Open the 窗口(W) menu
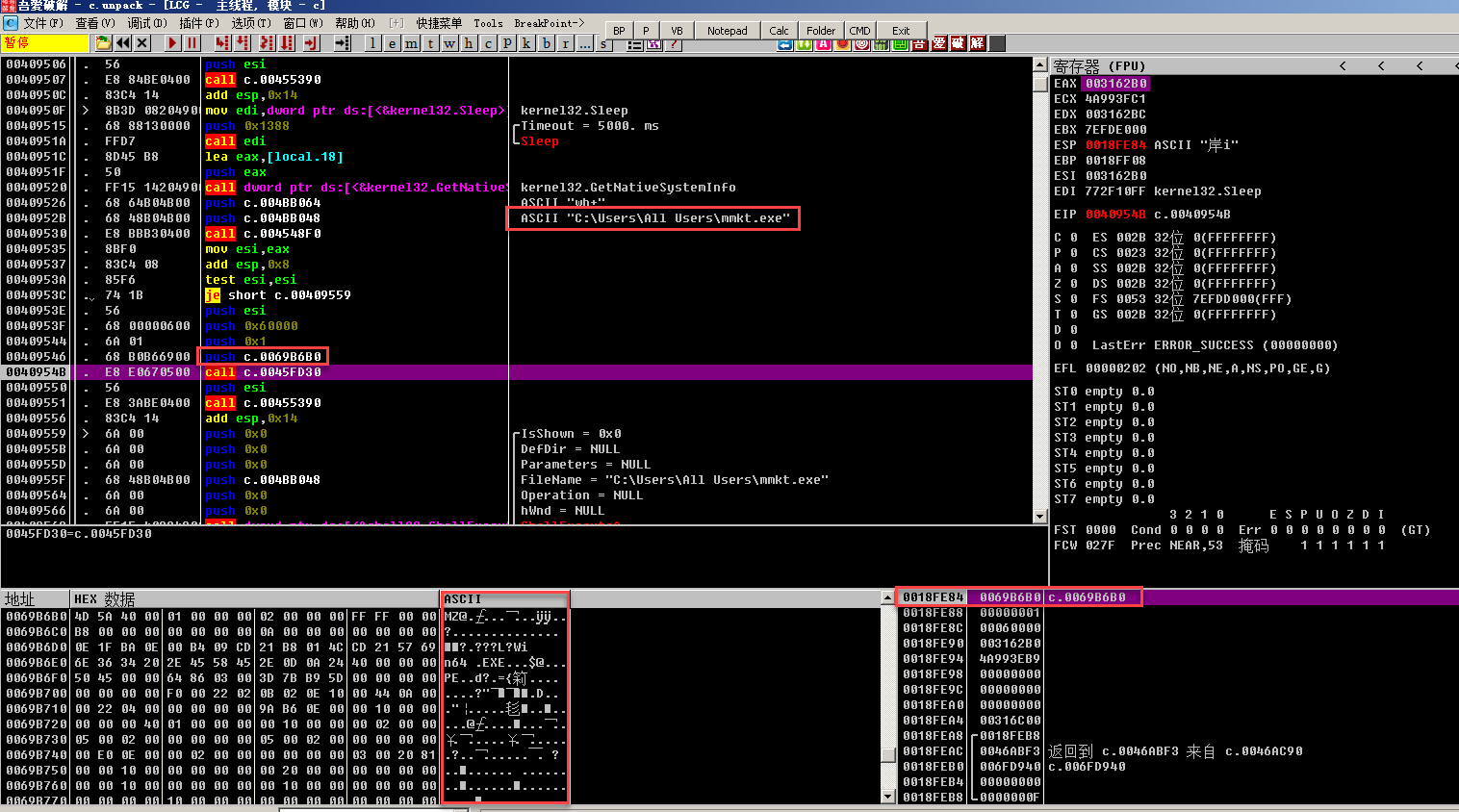The width and height of the screenshot is (1459, 812). tap(302, 23)
